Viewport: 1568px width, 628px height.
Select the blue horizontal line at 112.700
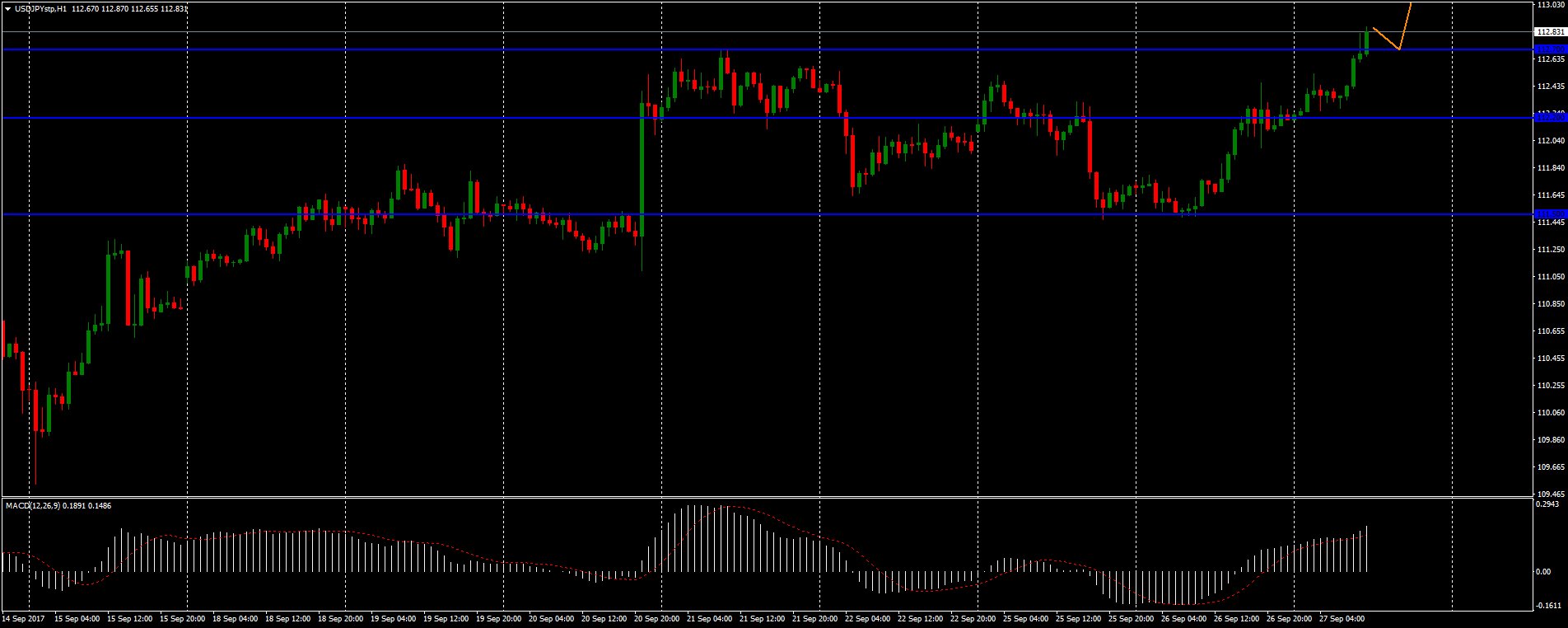[766, 49]
